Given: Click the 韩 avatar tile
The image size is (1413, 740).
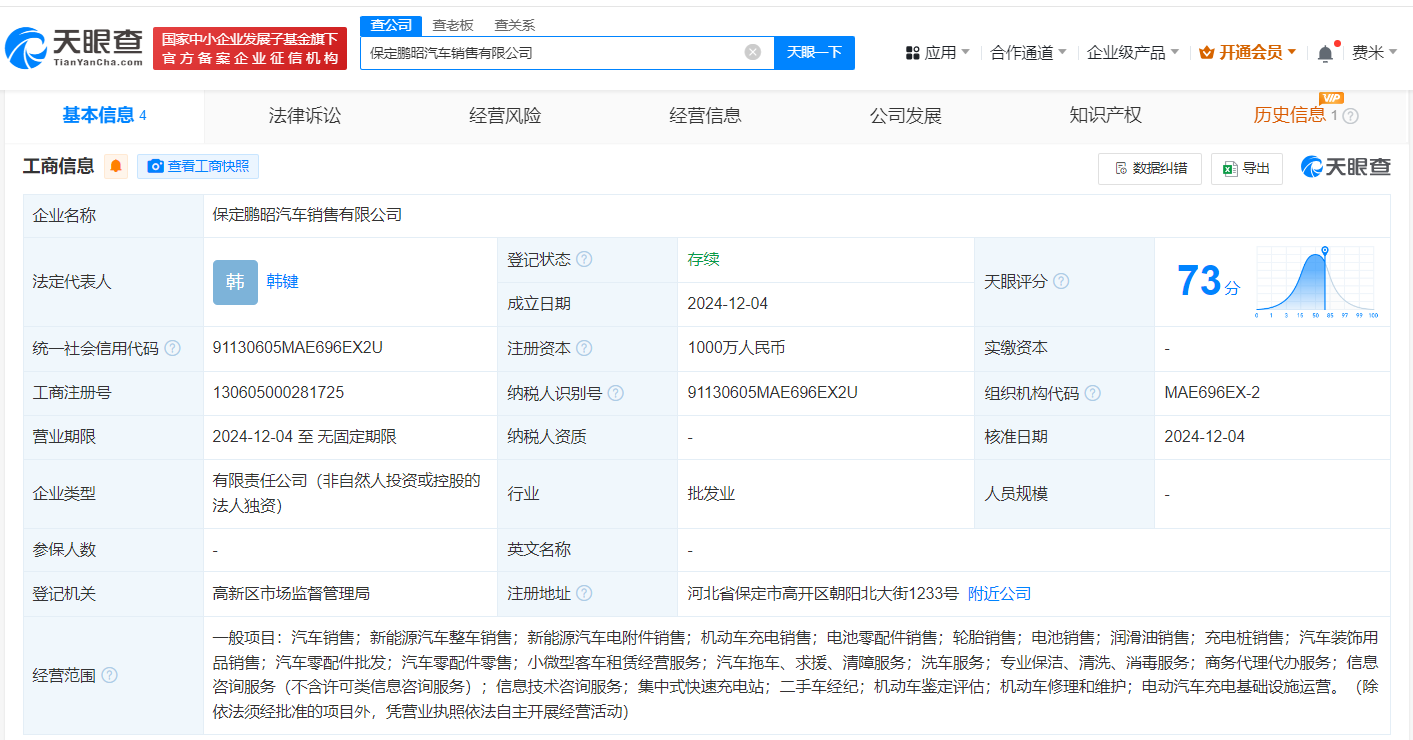Looking at the screenshot, I should (x=235, y=282).
